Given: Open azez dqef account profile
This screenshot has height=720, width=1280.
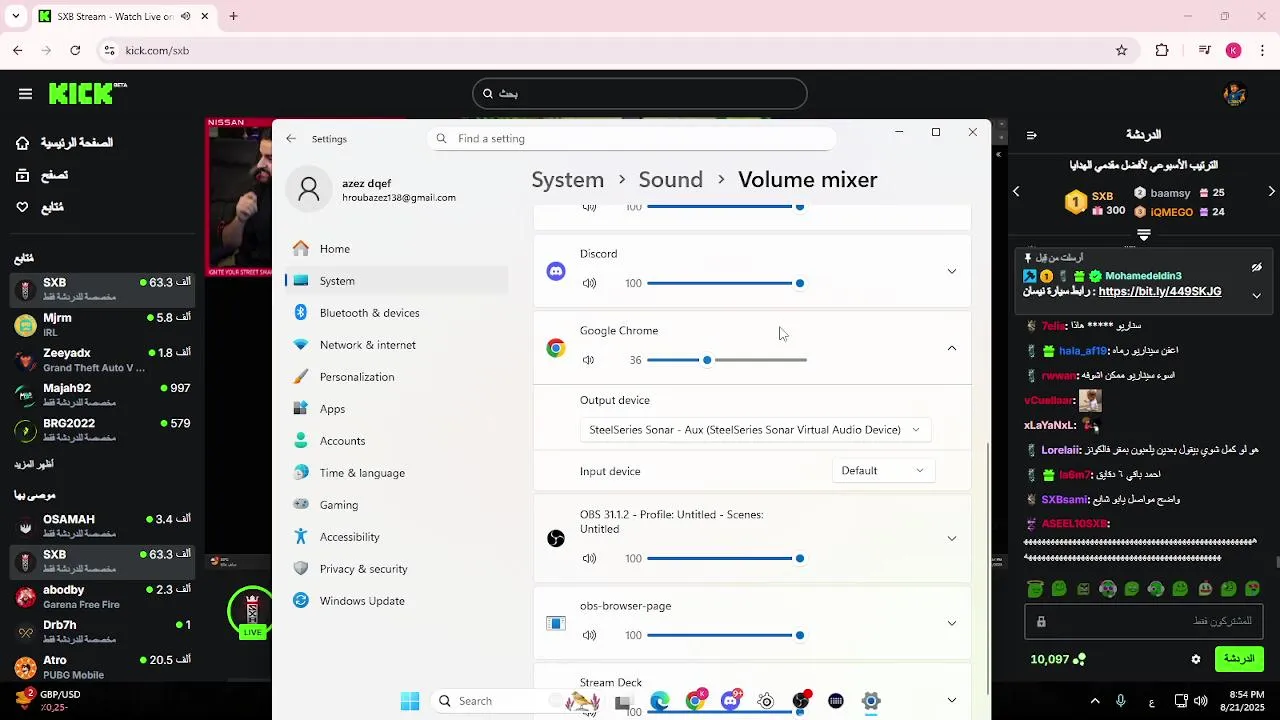Looking at the screenshot, I should point(372,190).
